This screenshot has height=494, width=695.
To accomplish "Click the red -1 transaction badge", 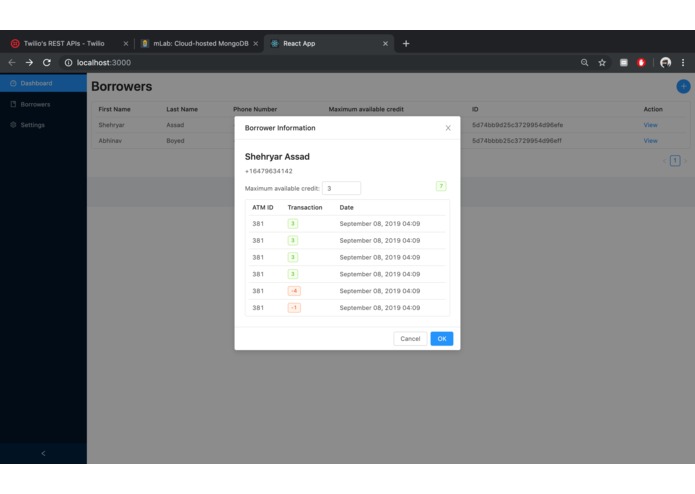I will (294, 307).
